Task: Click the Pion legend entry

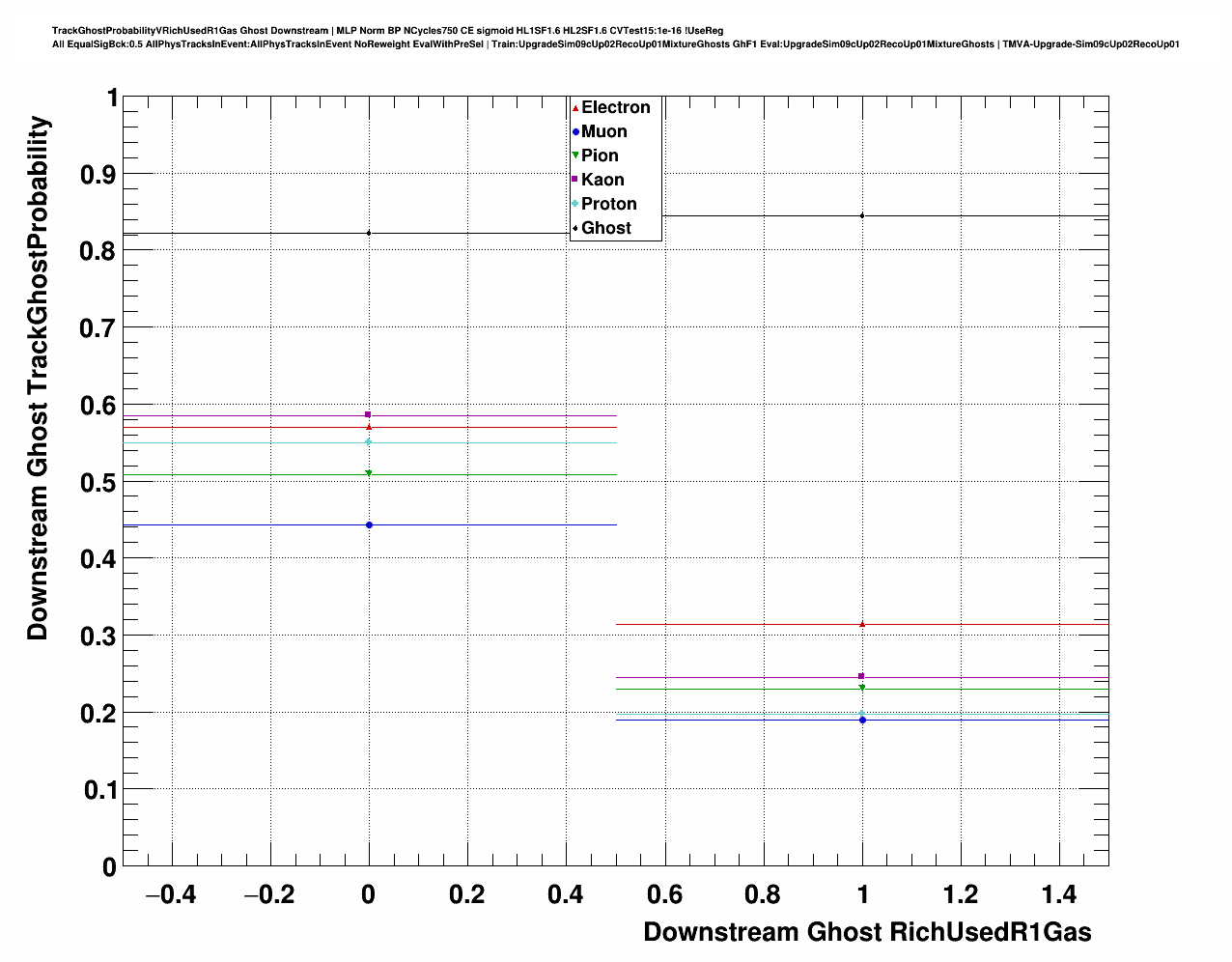Action: tap(595, 156)
